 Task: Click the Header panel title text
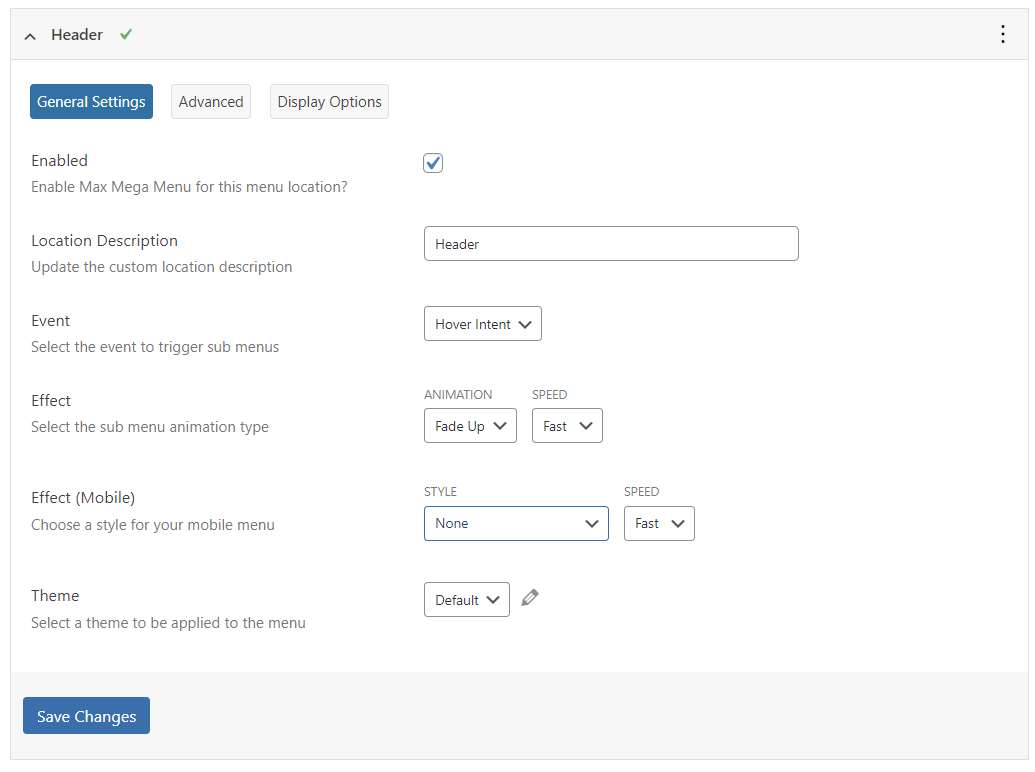(x=77, y=35)
